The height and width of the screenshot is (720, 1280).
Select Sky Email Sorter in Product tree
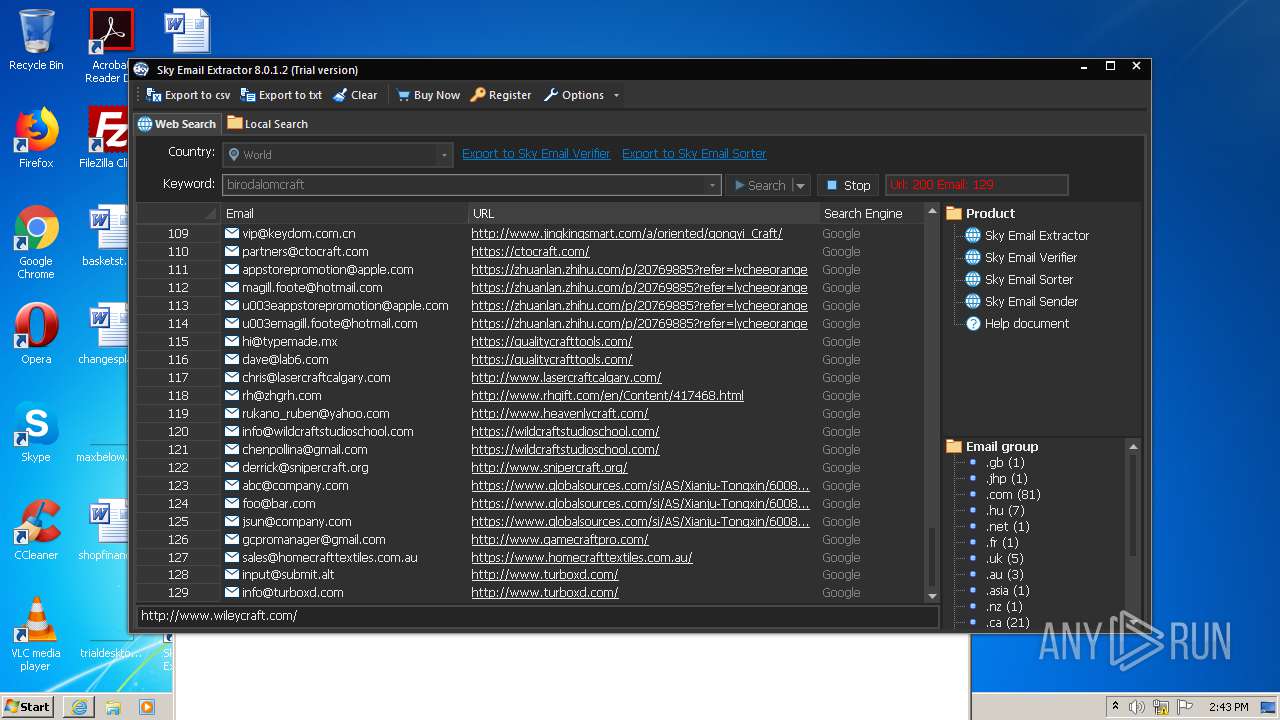(1028, 279)
